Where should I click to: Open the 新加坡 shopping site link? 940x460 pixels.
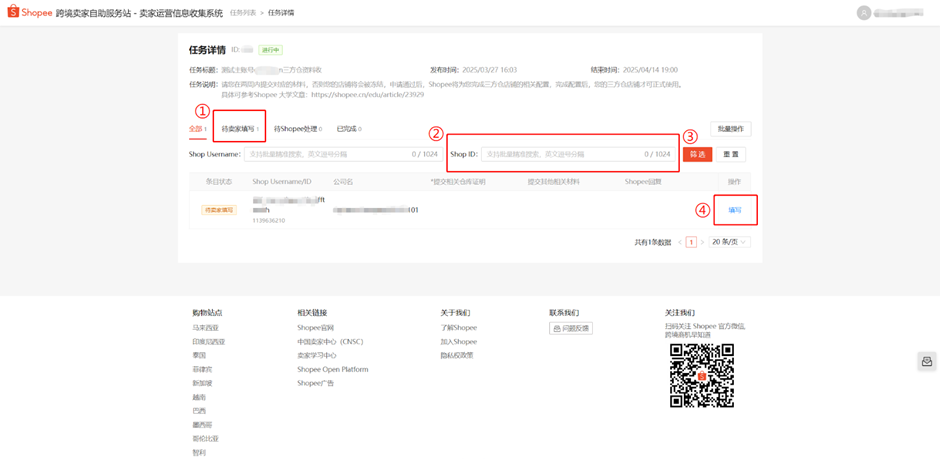(x=203, y=383)
